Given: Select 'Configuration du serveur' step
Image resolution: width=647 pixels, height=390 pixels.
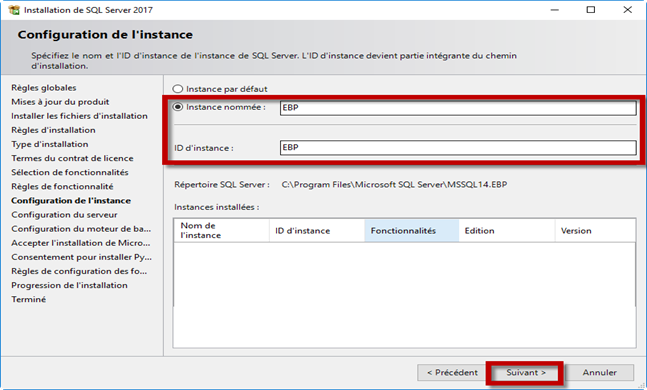Looking at the screenshot, I should click(64, 215).
